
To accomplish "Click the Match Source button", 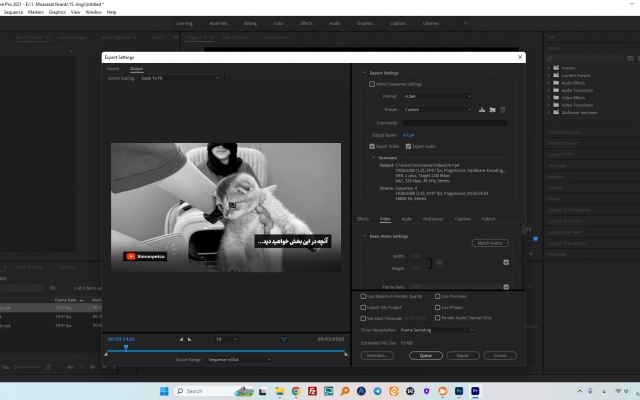I will click(490, 243).
